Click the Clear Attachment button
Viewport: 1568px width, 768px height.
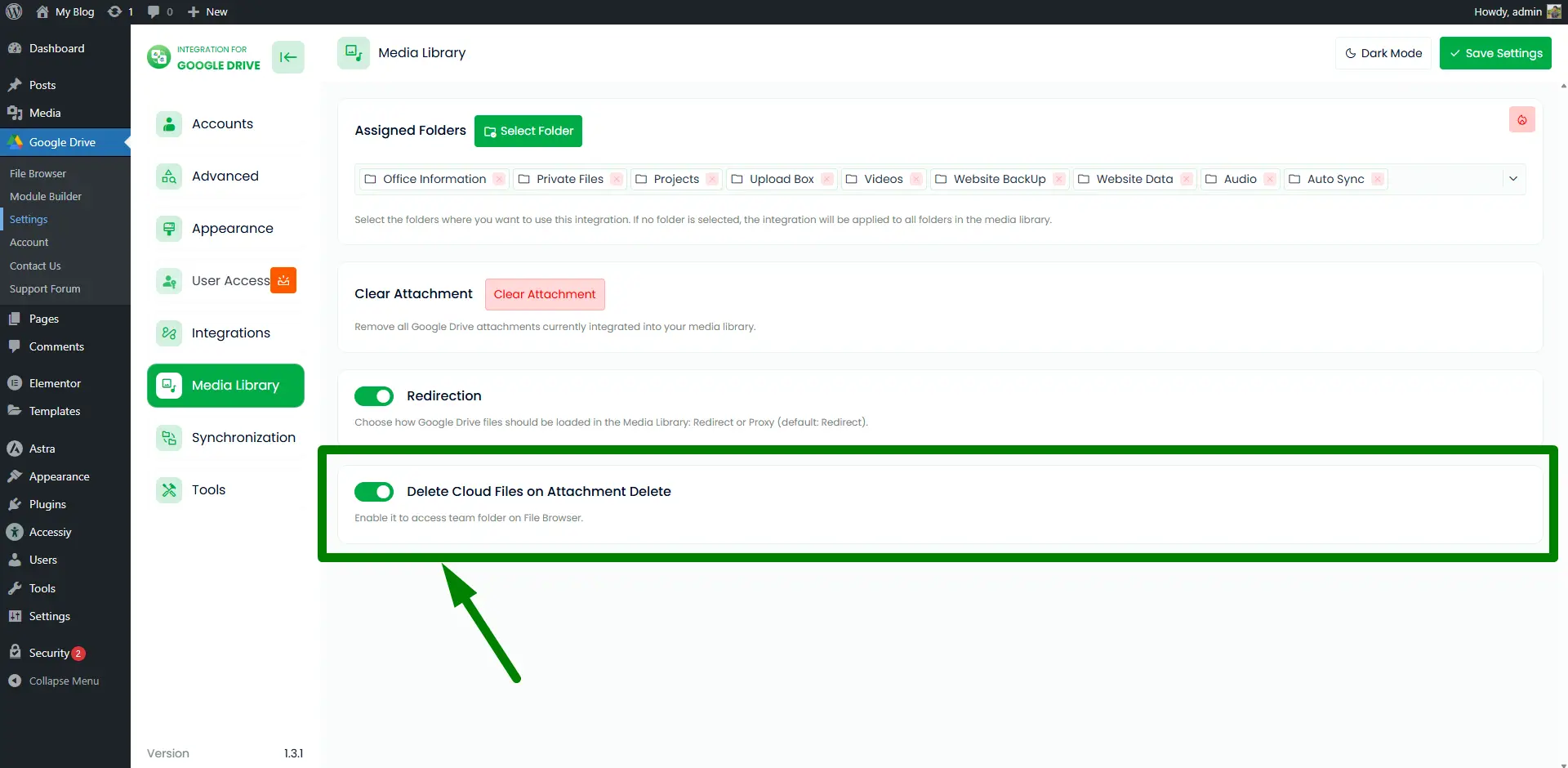point(545,293)
